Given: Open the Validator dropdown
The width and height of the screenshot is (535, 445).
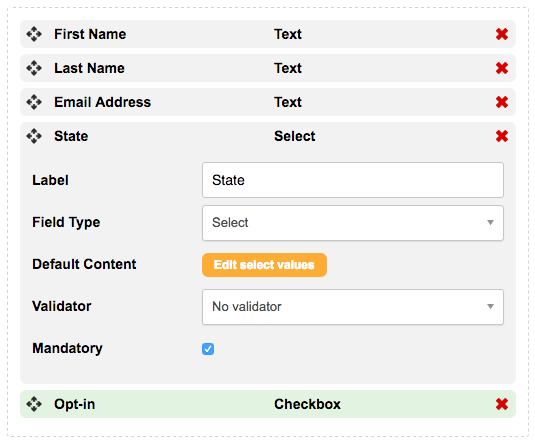Looking at the screenshot, I should pyautogui.click(x=353, y=307).
